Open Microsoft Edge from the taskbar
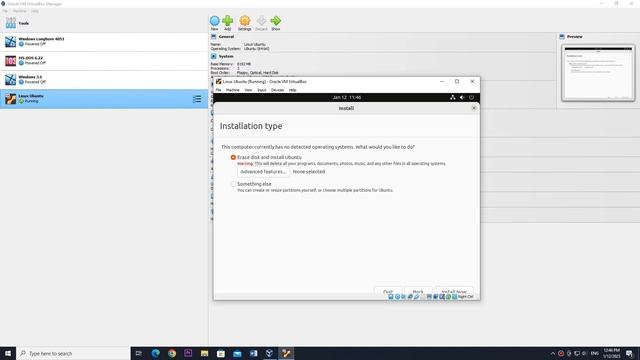 [x=156, y=353]
